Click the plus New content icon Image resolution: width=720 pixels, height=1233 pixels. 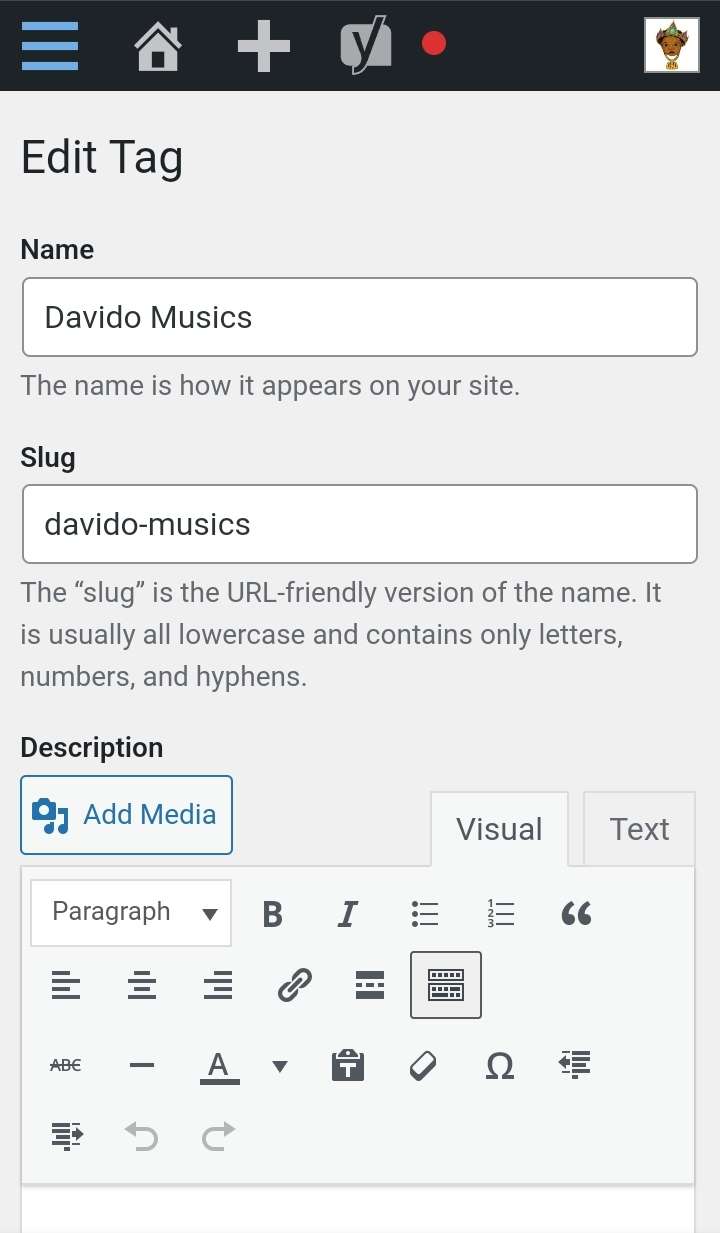(264, 46)
